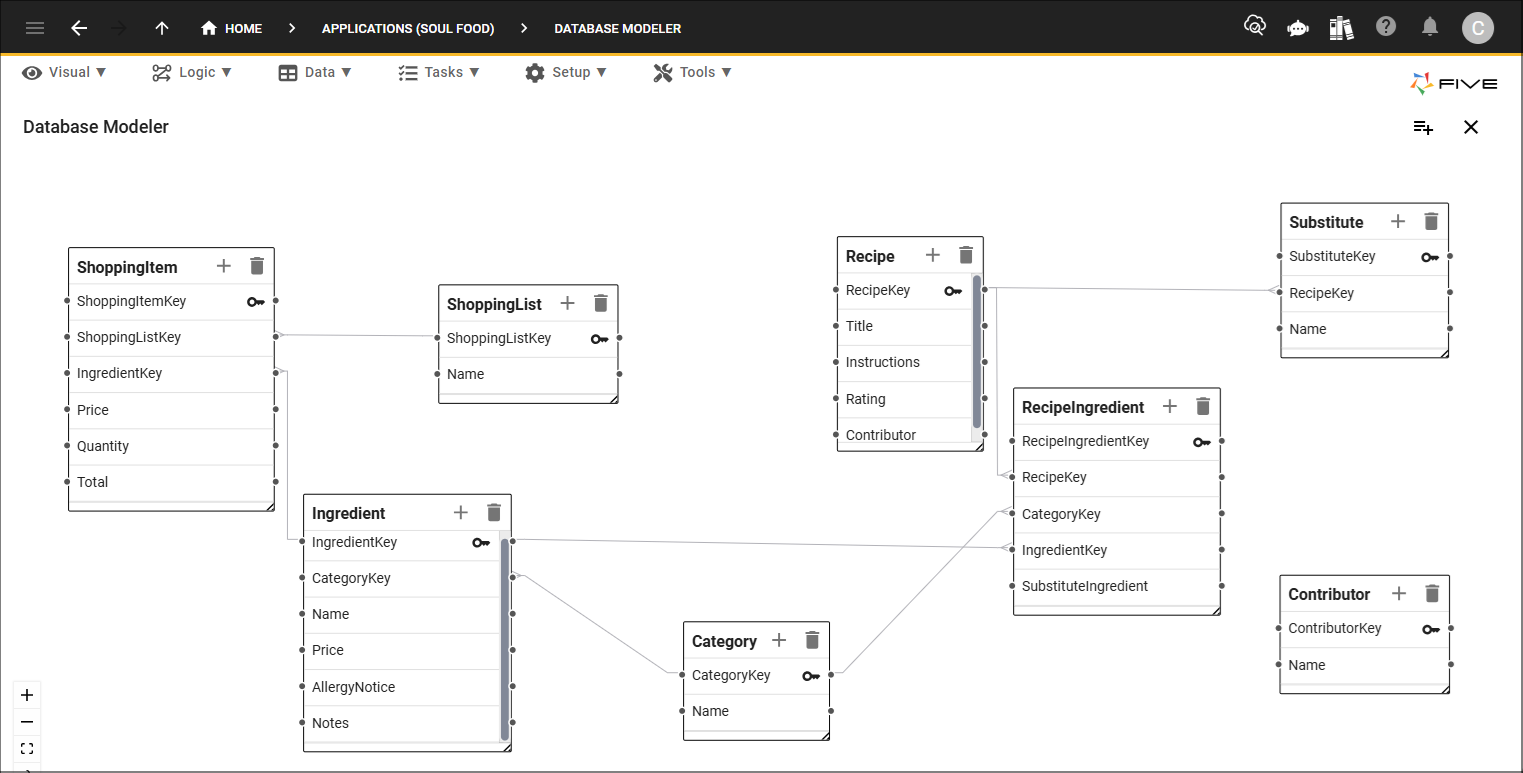The image size is (1523, 773).
Task: Open Applications (Soul Food) breadcrumb
Action: (408, 28)
